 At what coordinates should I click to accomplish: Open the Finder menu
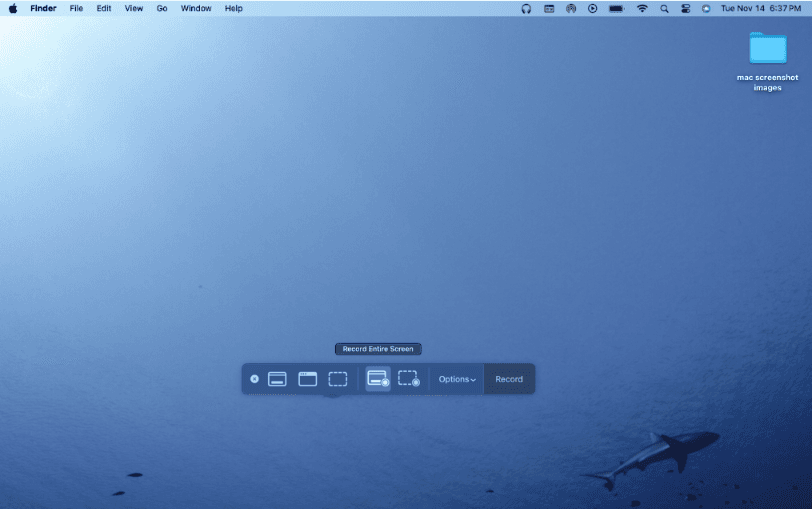[x=44, y=8]
